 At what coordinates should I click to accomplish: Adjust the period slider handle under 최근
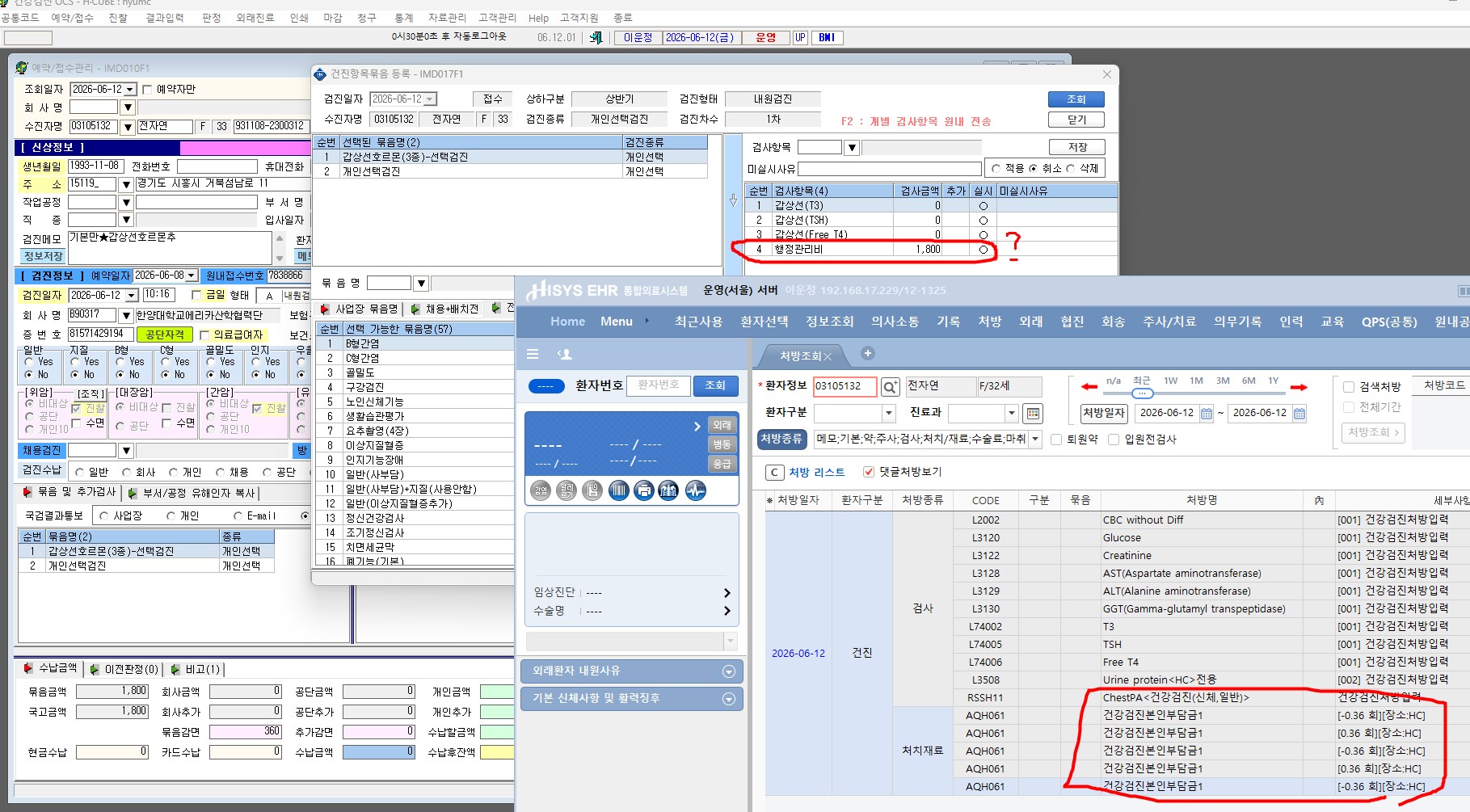pyautogui.click(x=1142, y=393)
